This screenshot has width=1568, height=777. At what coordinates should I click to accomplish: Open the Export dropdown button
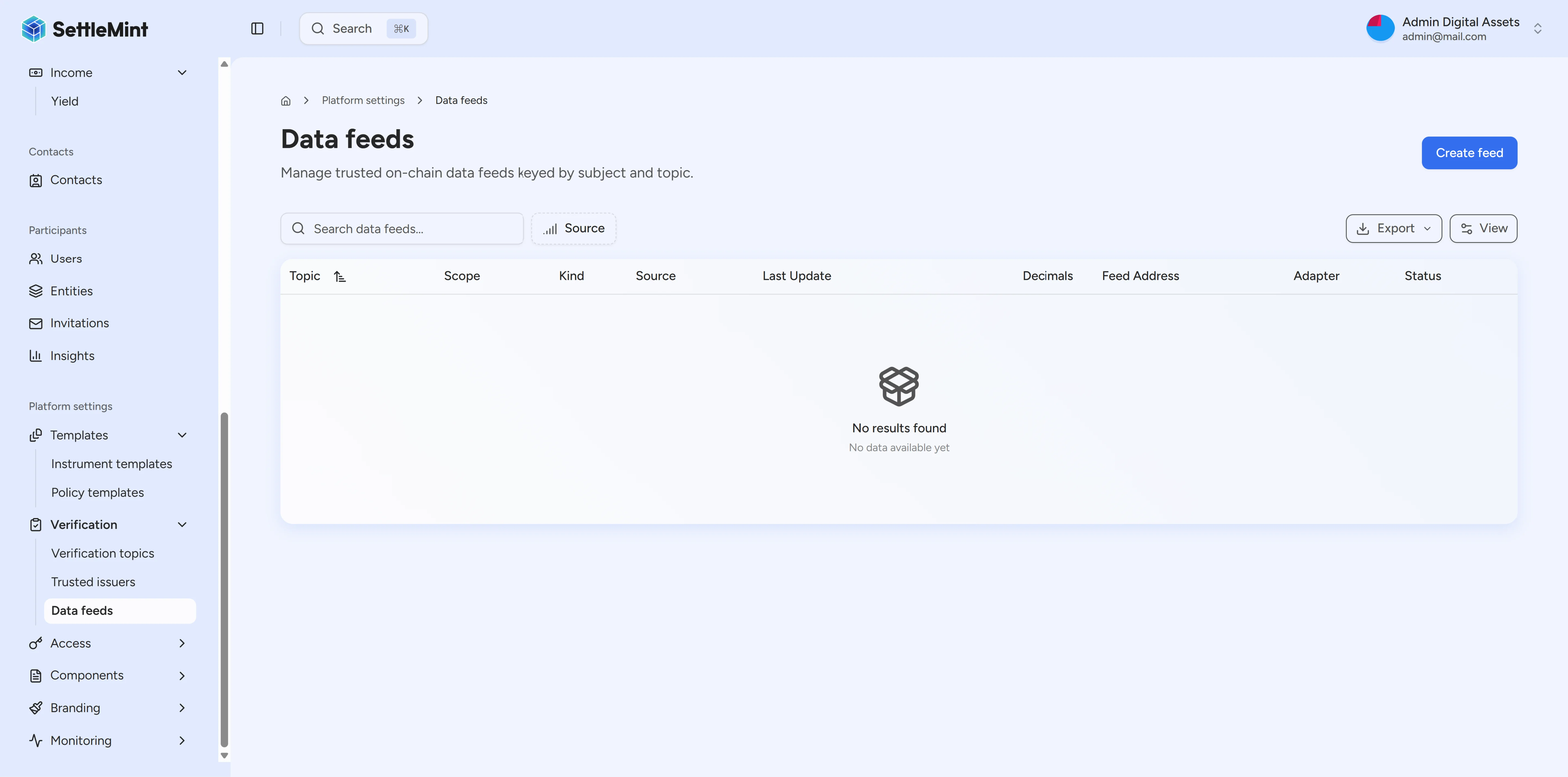(1393, 228)
